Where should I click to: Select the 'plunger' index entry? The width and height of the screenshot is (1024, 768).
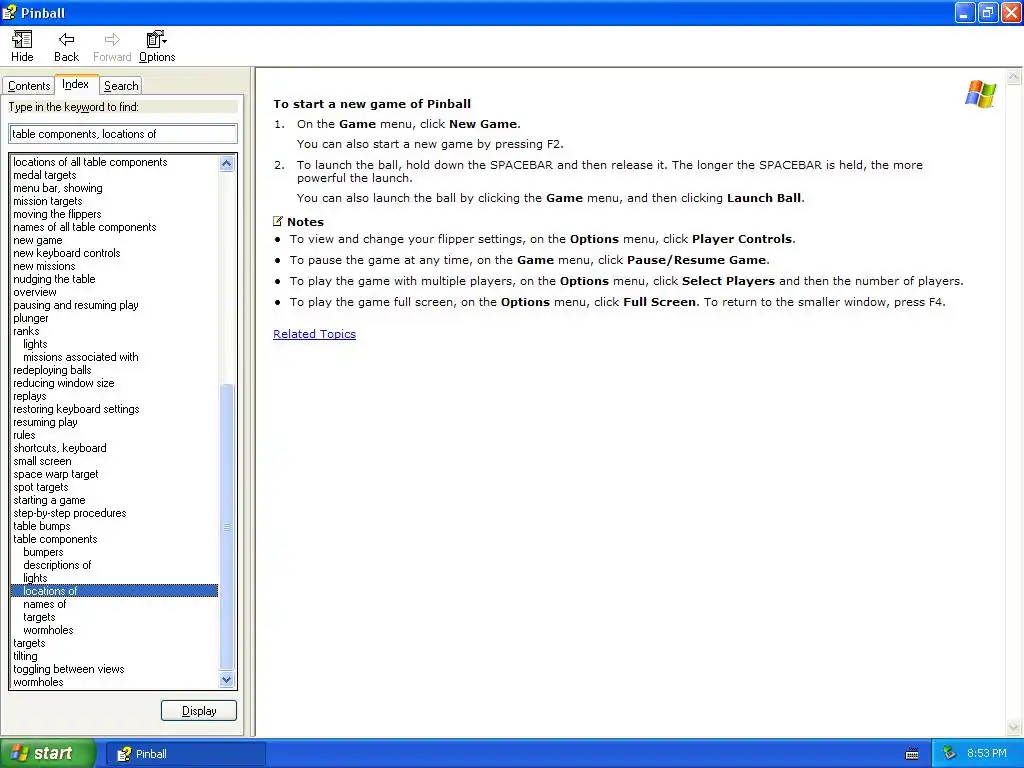[x=31, y=318]
